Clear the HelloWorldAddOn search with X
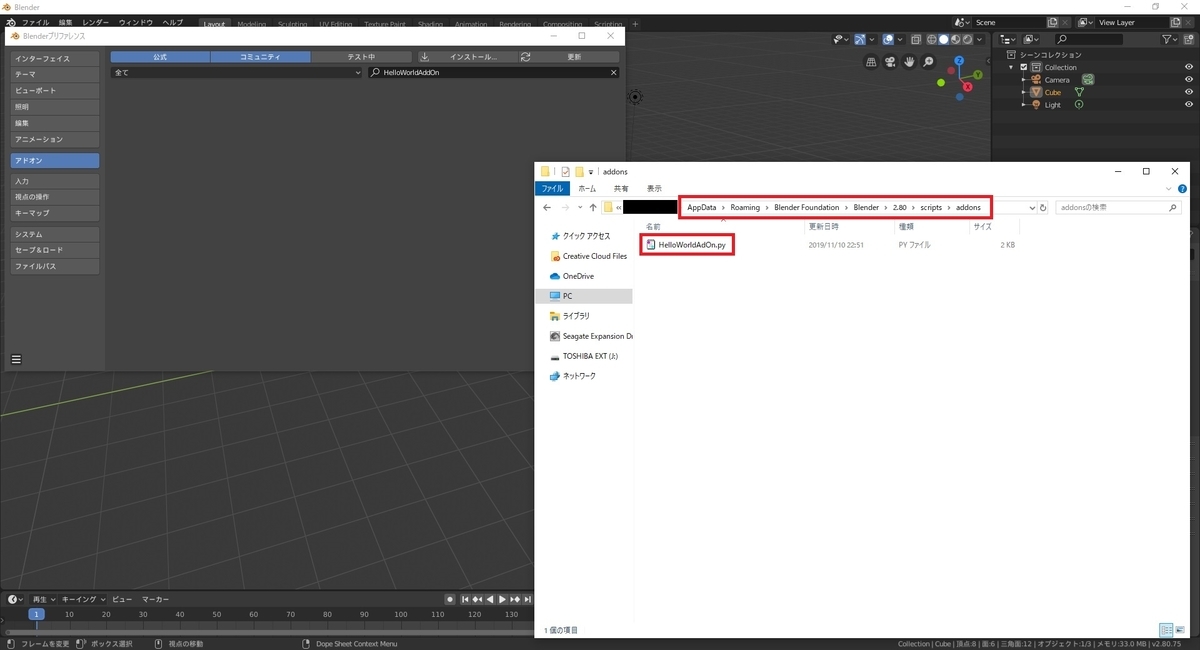Image resolution: width=1200 pixels, height=650 pixels. (x=614, y=72)
